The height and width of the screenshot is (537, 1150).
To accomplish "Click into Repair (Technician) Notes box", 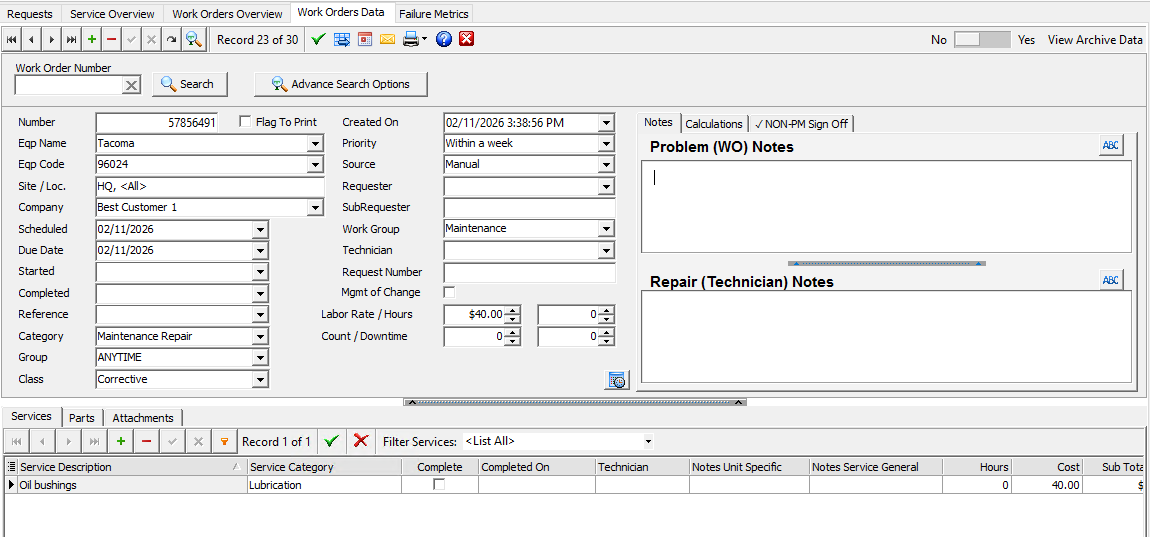I will click(x=886, y=337).
